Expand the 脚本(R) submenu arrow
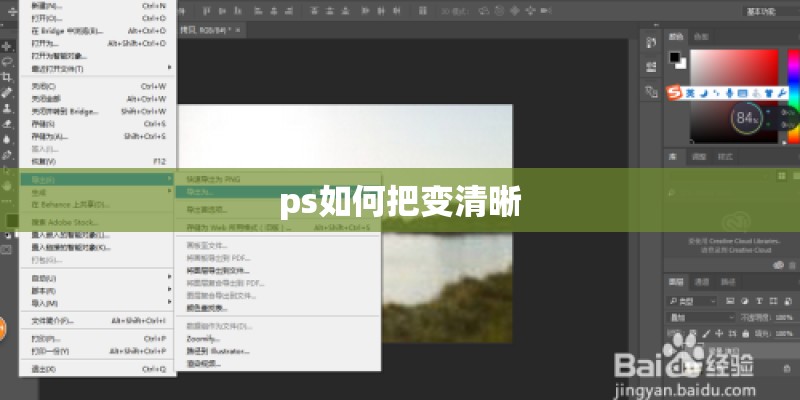 tap(169, 290)
